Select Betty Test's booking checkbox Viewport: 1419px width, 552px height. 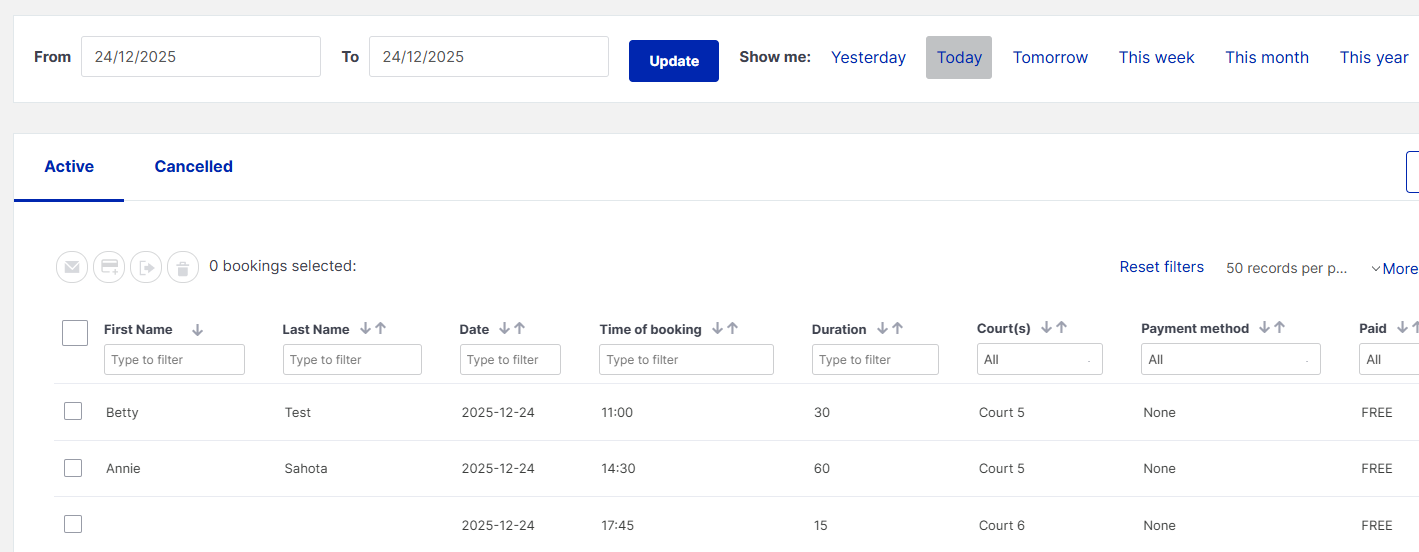click(x=73, y=411)
